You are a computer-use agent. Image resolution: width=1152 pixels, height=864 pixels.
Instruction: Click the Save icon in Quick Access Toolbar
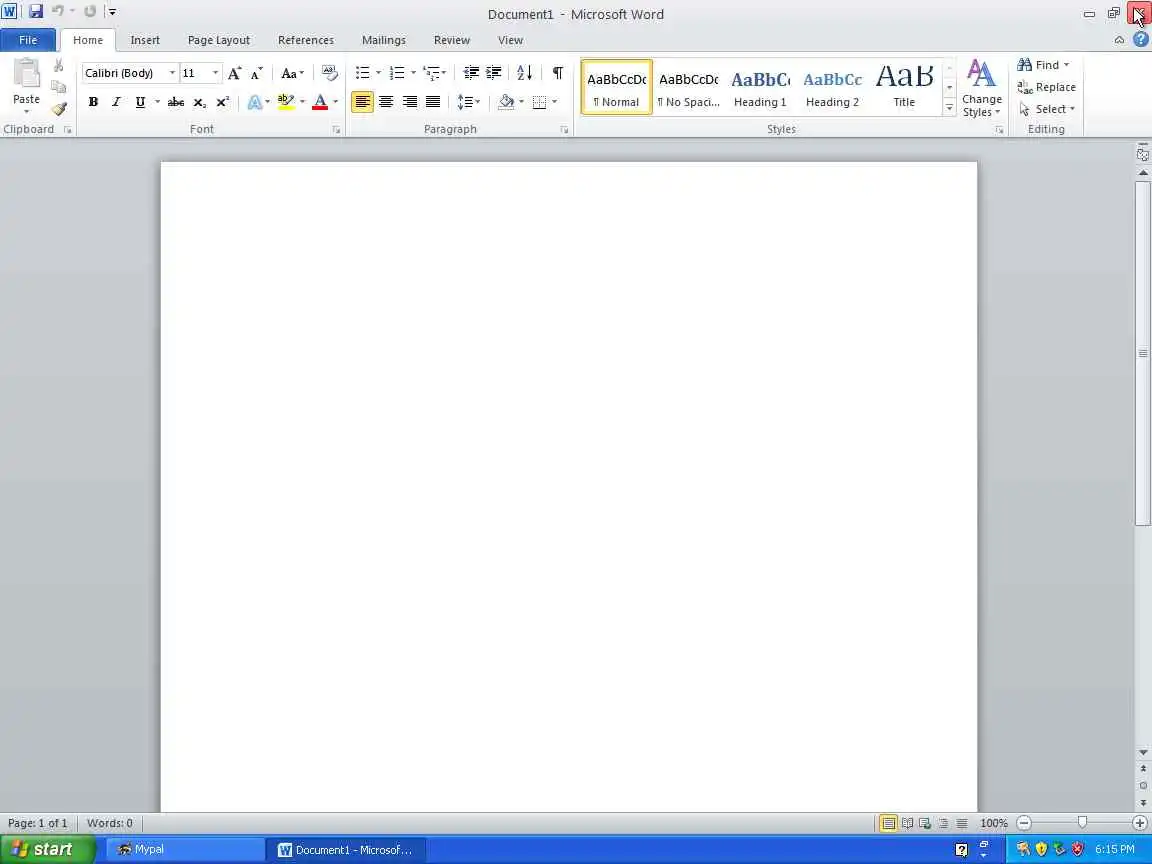[x=35, y=12]
